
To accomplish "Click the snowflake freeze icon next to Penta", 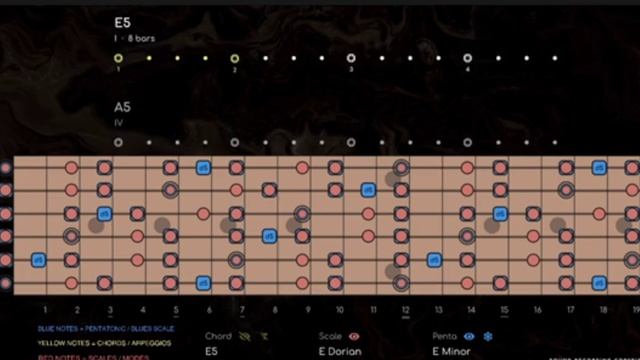I will tap(488, 337).
